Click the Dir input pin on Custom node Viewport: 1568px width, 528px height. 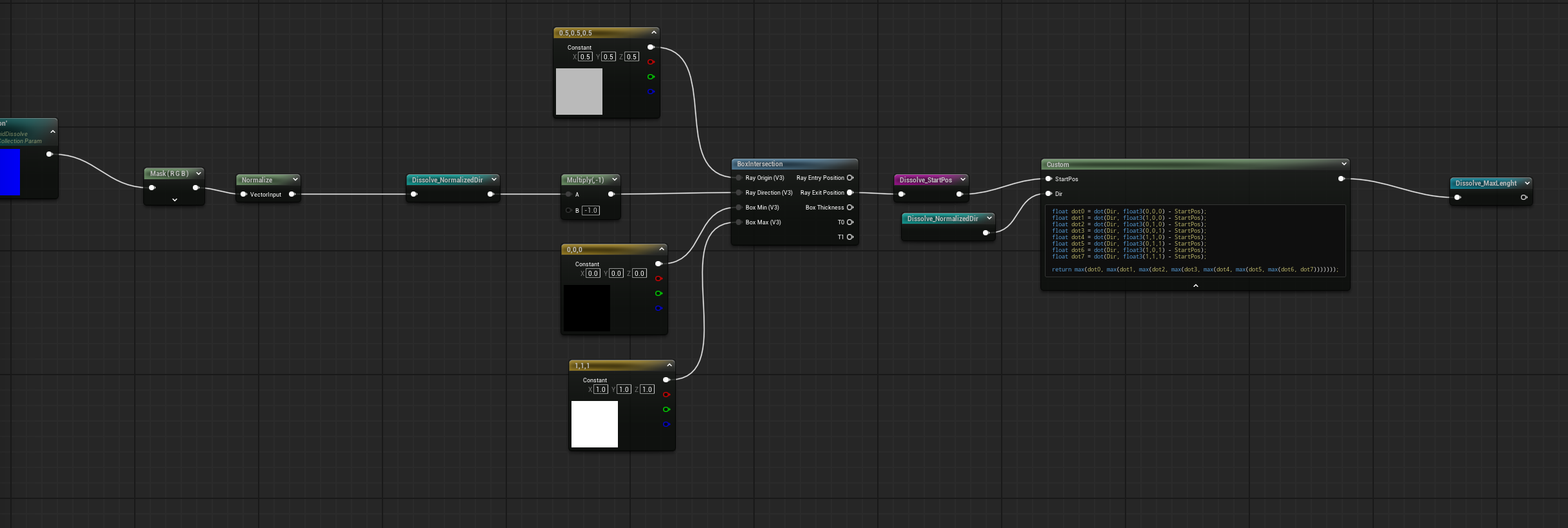pyautogui.click(x=1049, y=194)
